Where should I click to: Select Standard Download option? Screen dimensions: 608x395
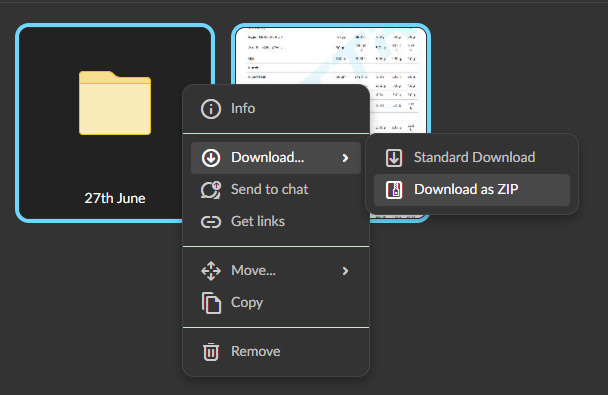pyautogui.click(x=472, y=158)
